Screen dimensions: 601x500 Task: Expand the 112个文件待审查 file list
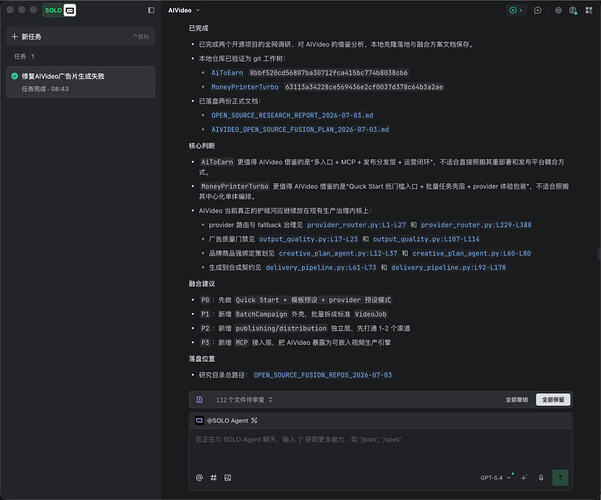pos(244,400)
